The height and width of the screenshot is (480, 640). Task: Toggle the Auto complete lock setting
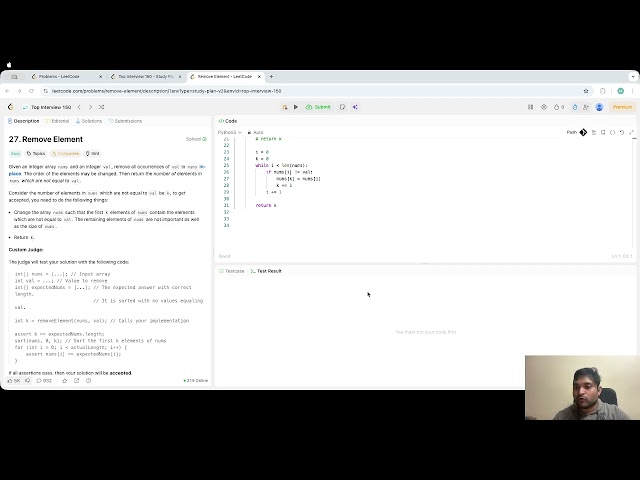point(256,132)
